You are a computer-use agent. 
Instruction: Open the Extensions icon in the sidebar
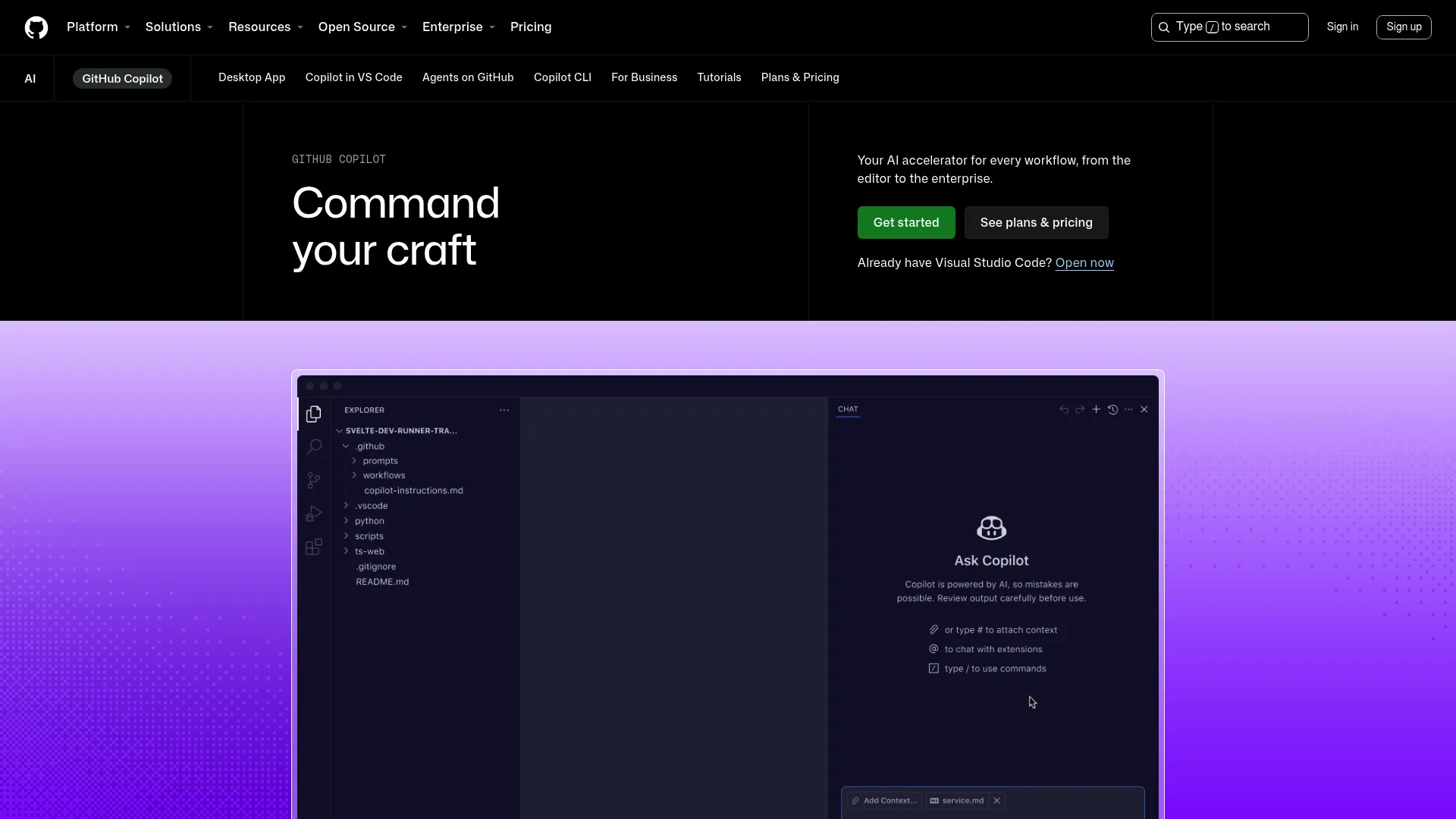click(x=314, y=547)
